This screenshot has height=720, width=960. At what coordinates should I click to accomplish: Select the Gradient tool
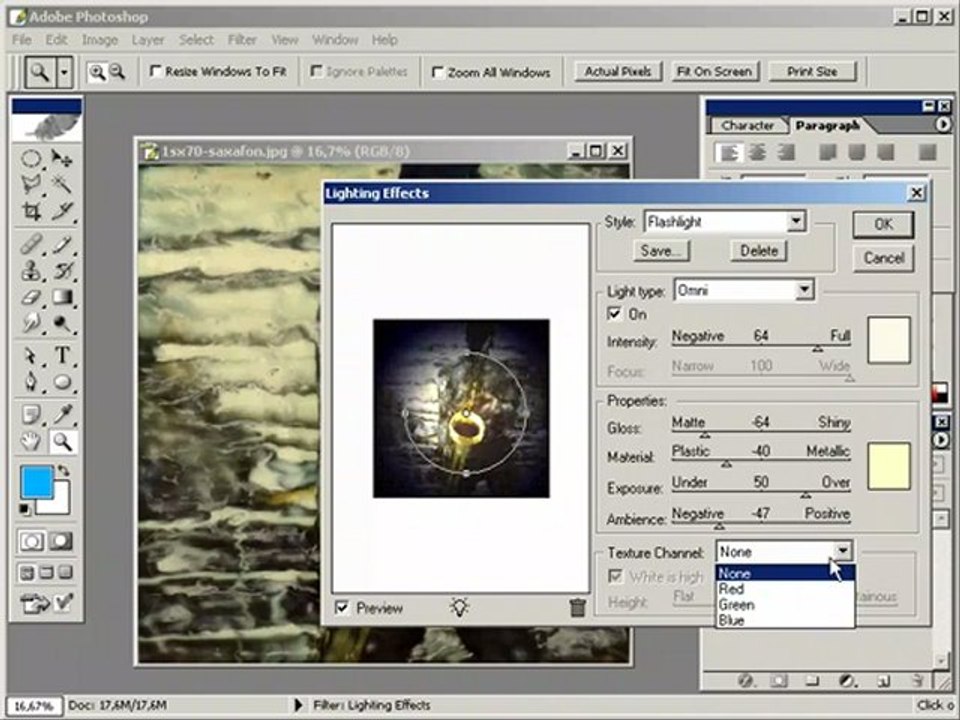[62, 297]
